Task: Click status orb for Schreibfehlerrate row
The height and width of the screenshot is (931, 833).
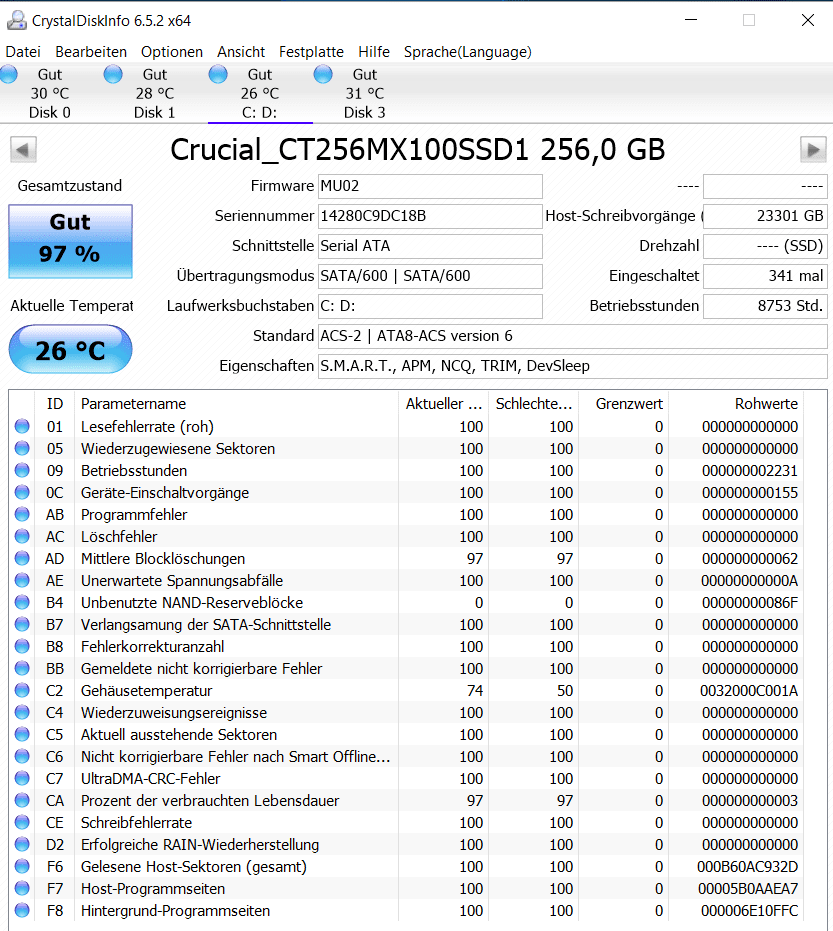Action: pyautogui.click(x=22, y=822)
